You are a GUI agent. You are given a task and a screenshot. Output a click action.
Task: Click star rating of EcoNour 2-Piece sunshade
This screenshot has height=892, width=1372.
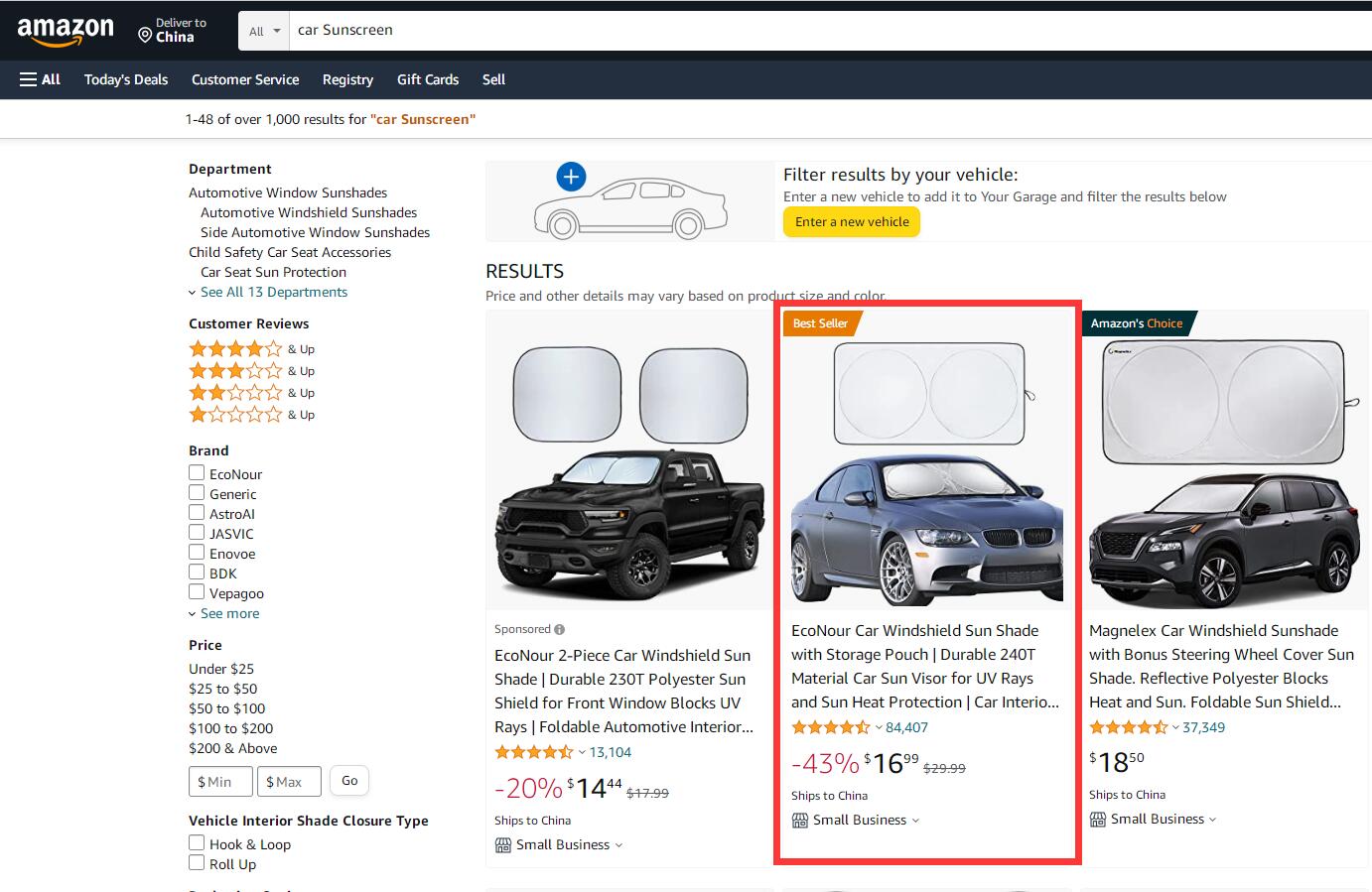534,752
